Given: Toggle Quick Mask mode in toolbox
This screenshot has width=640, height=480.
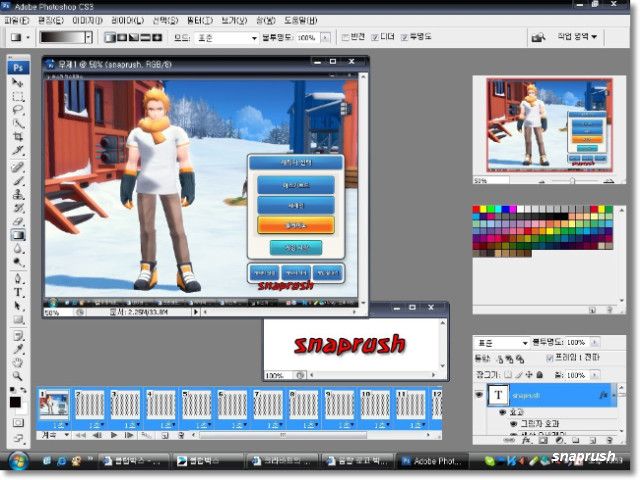Looking at the screenshot, I should click(18, 423).
